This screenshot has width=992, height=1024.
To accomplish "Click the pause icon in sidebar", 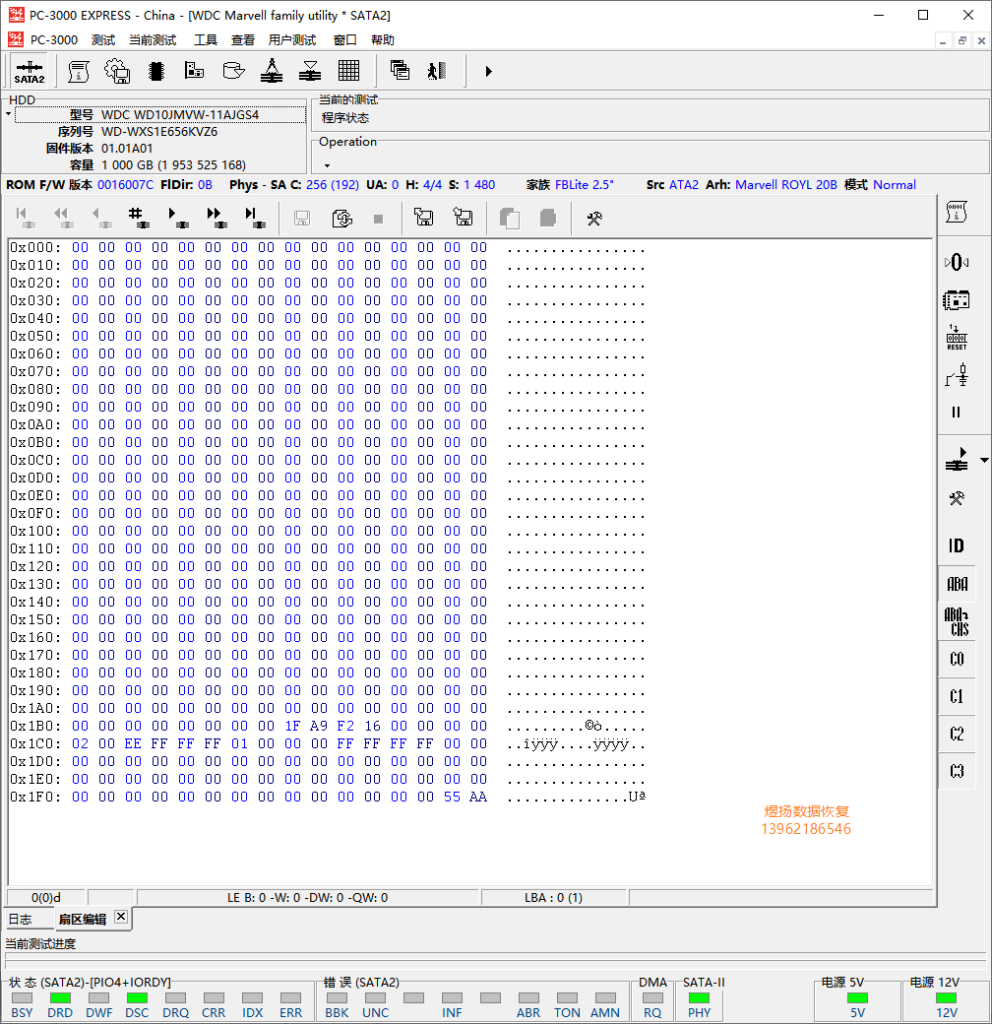I will (956, 412).
